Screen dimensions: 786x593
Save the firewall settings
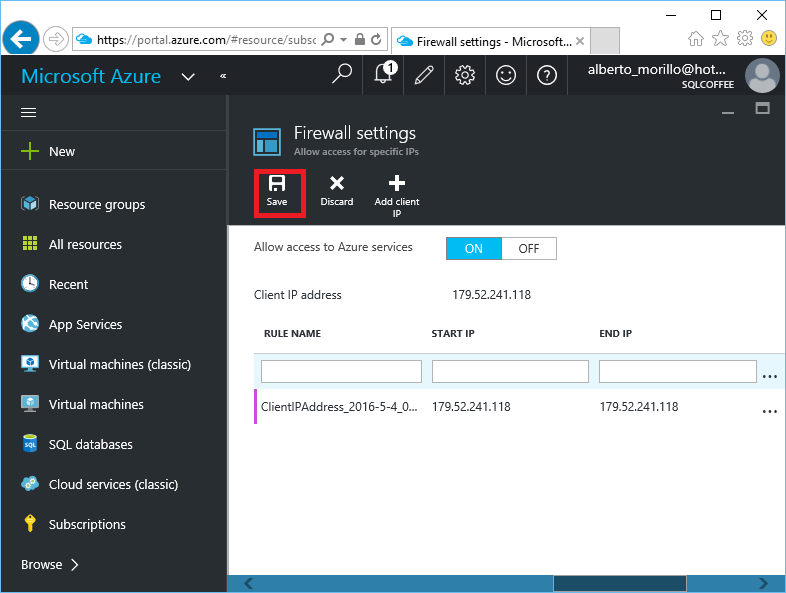(277, 190)
